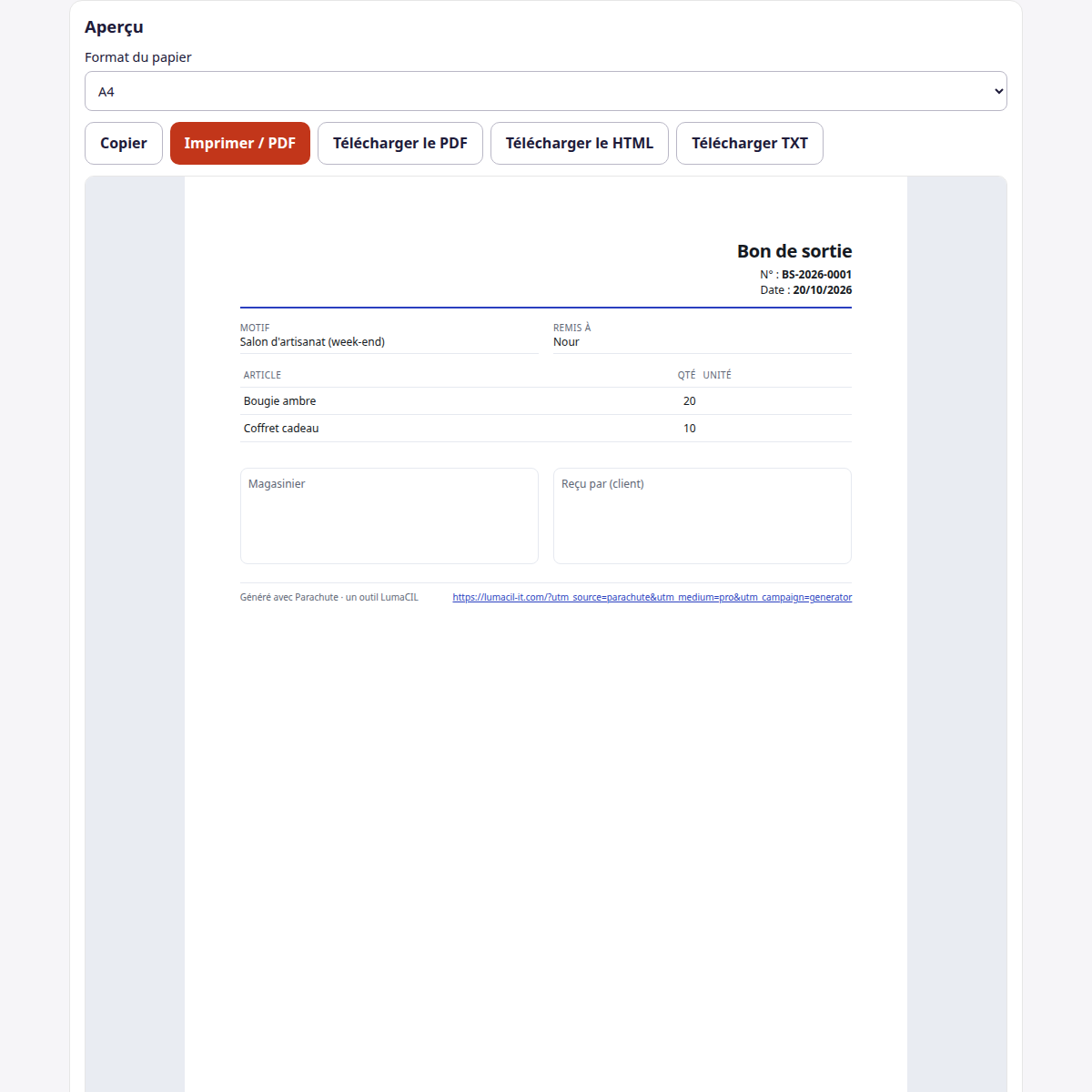
Task: Download via Télécharger le PDF
Action: [400, 143]
